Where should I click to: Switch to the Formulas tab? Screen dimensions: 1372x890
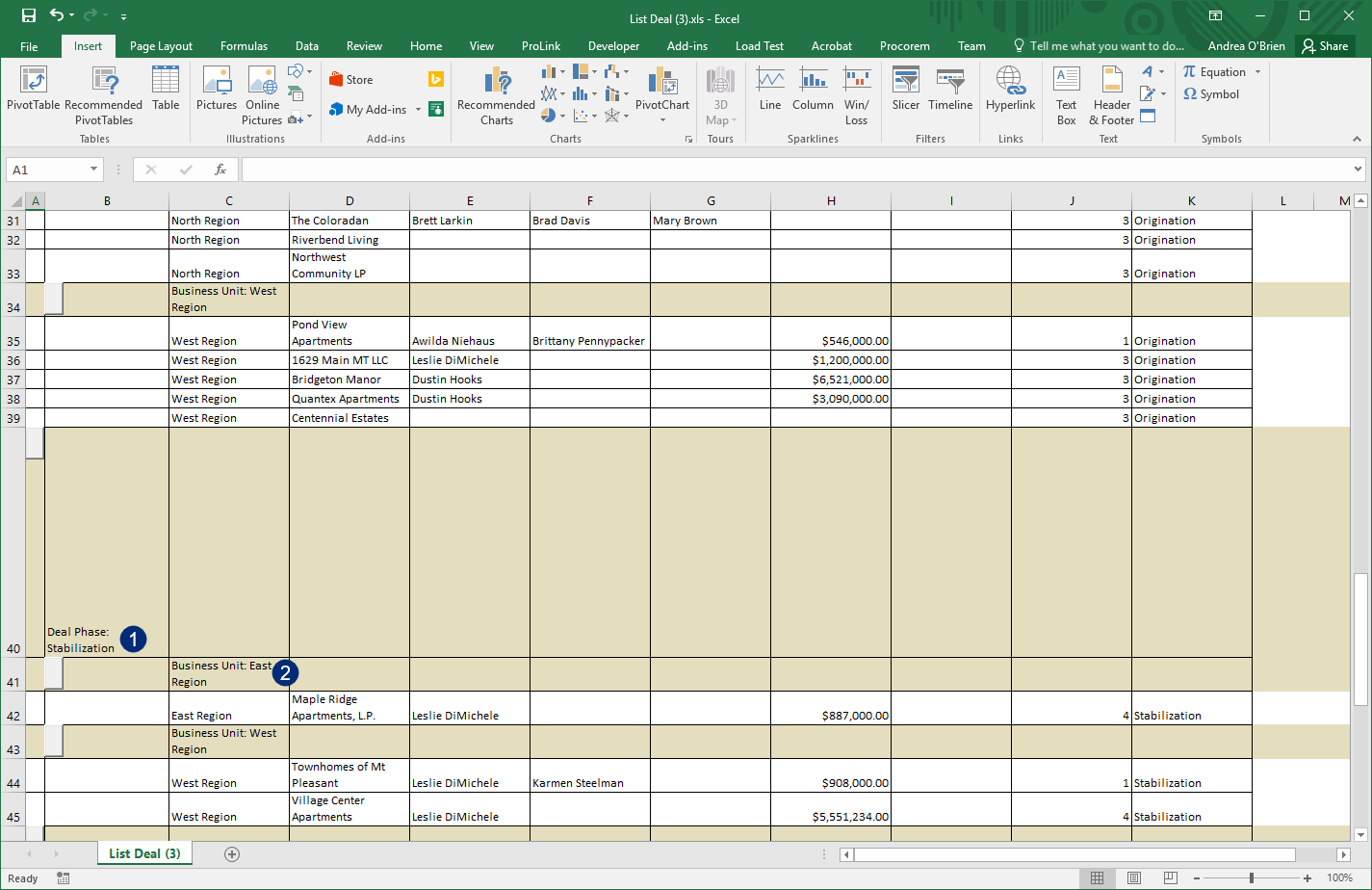coord(244,46)
